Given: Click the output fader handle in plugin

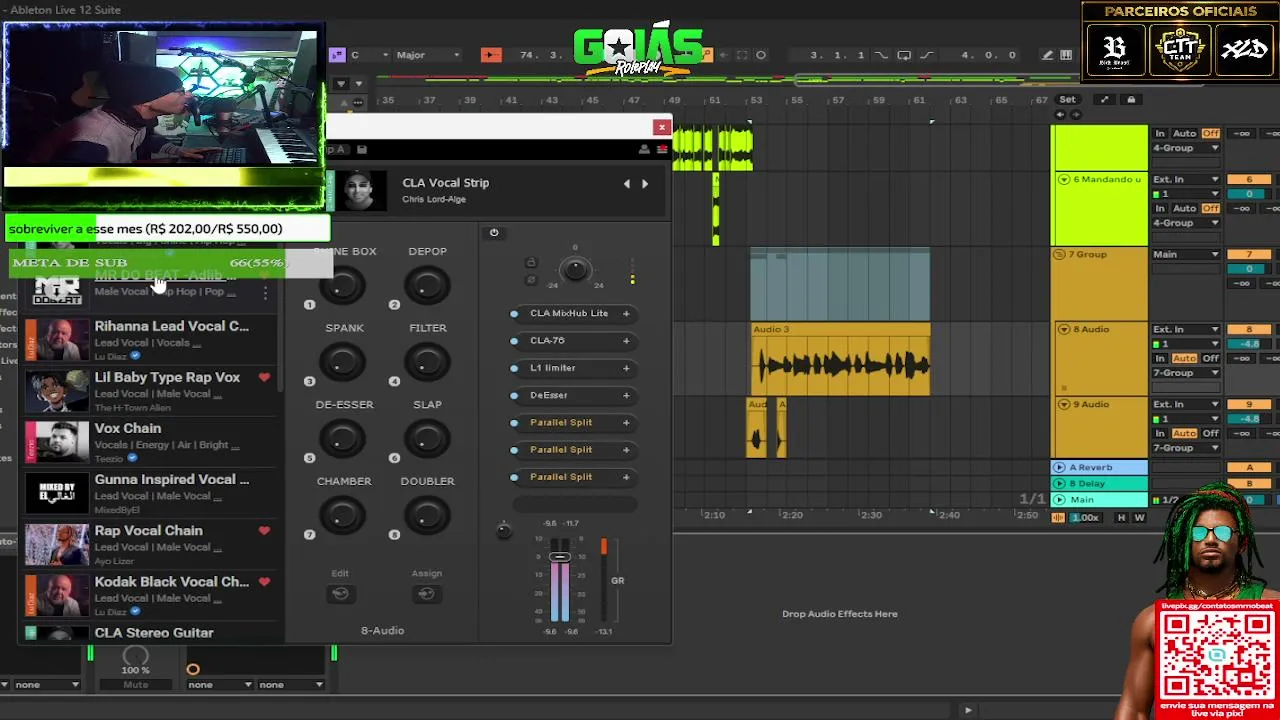Looking at the screenshot, I should (560, 557).
